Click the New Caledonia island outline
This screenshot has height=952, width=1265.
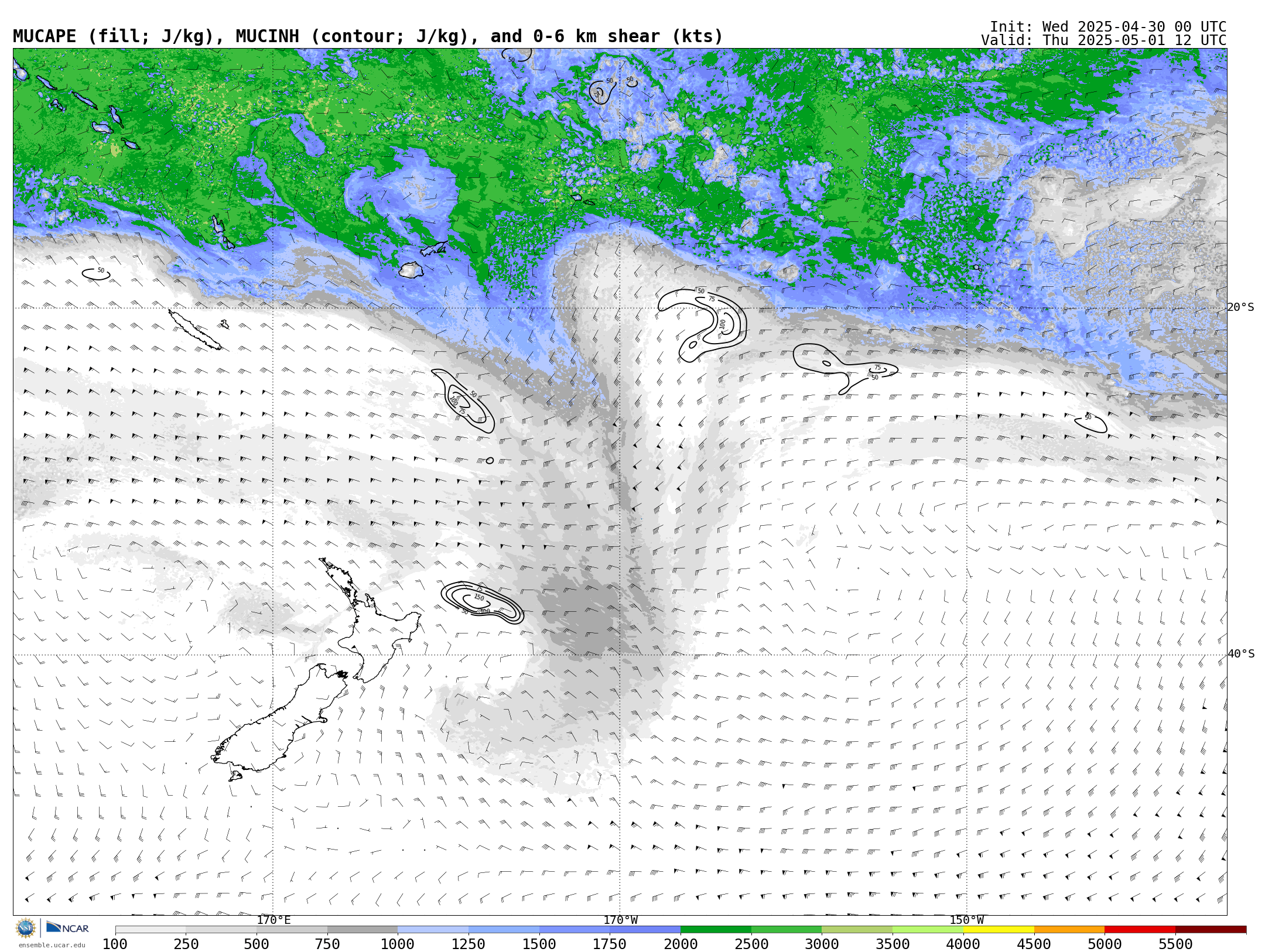195,330
